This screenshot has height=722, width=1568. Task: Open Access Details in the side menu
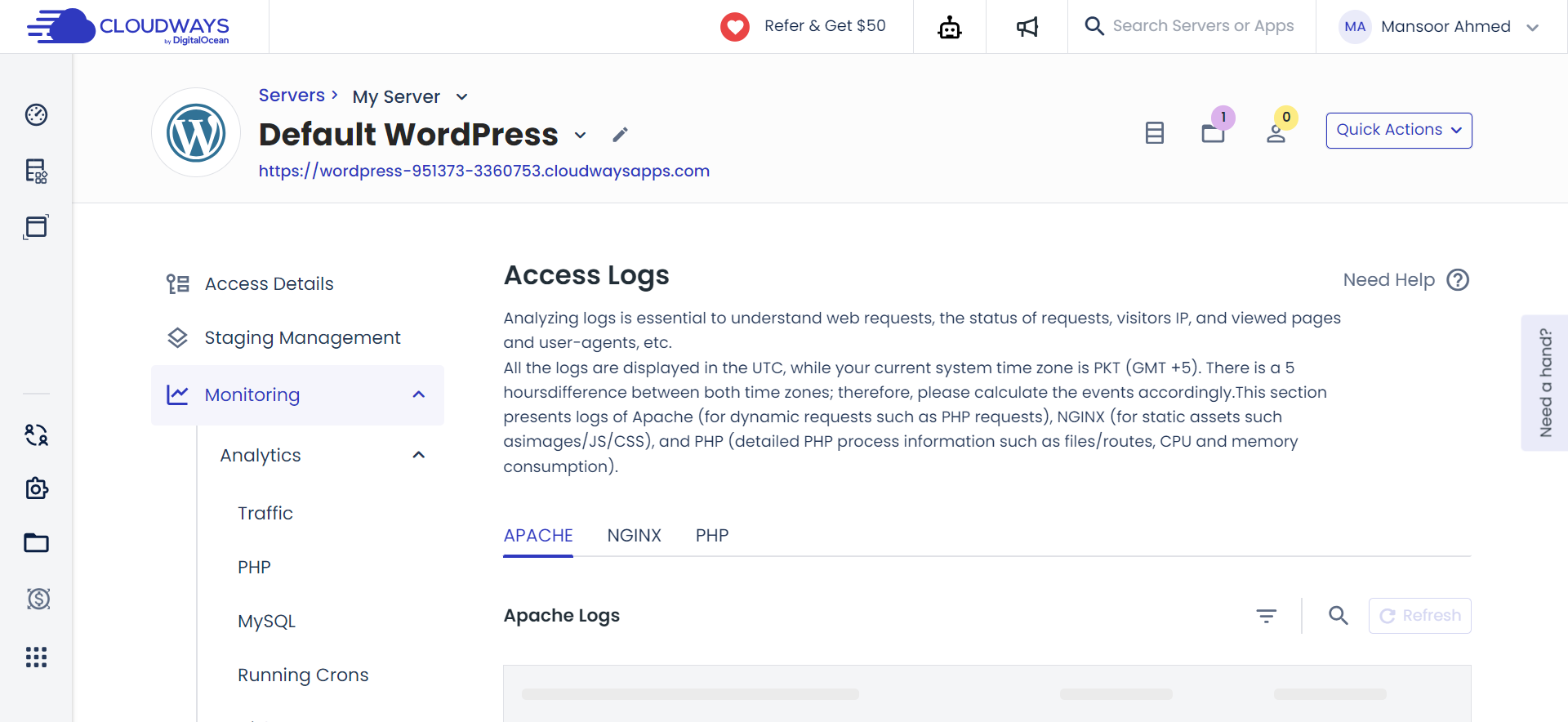pos(269,283)
